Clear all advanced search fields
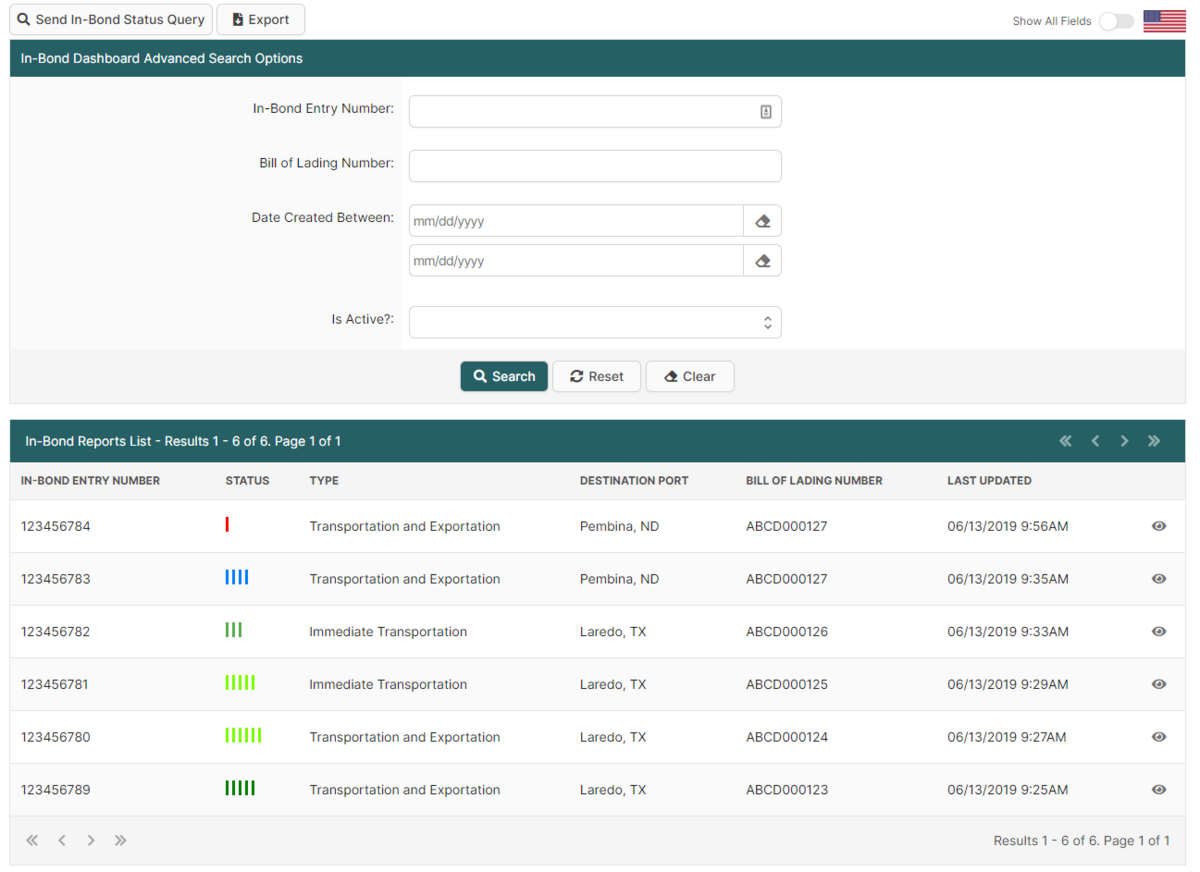The height and width of the screenshot is (872, 1200). [x=690, y=376]
